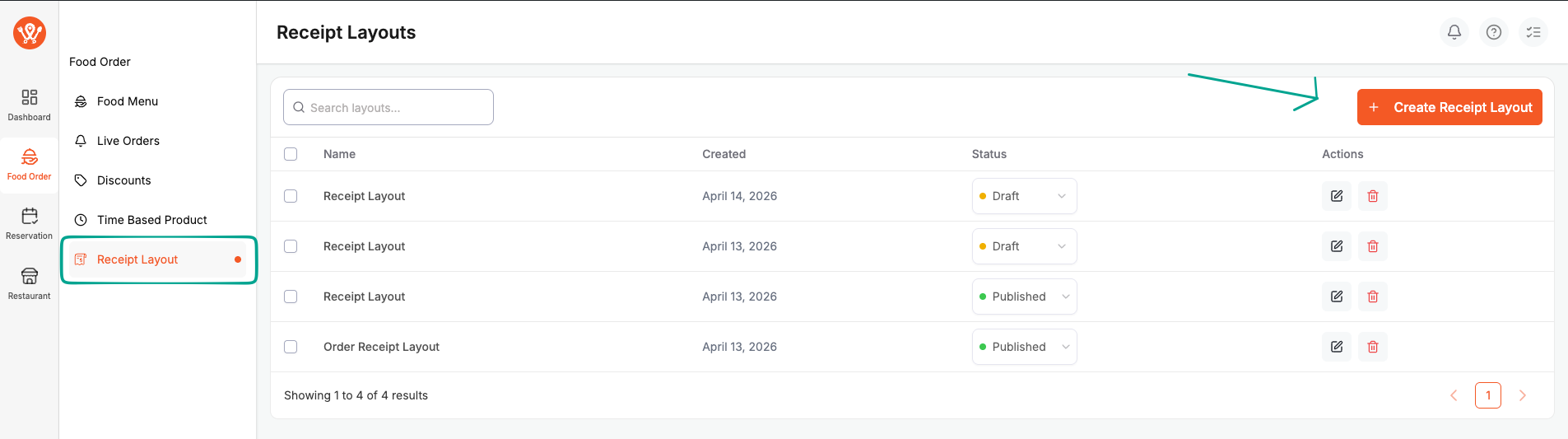
Task: Select the April 14 Receipt Layout checkbox
Action: [x=291, y=196]
